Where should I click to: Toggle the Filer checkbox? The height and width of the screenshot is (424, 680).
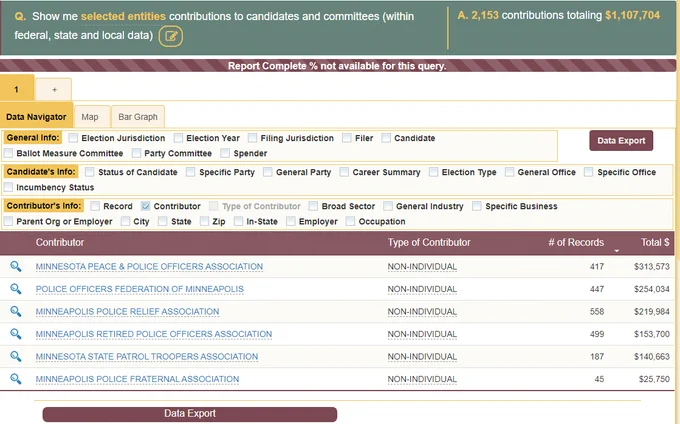click(347, 138)
